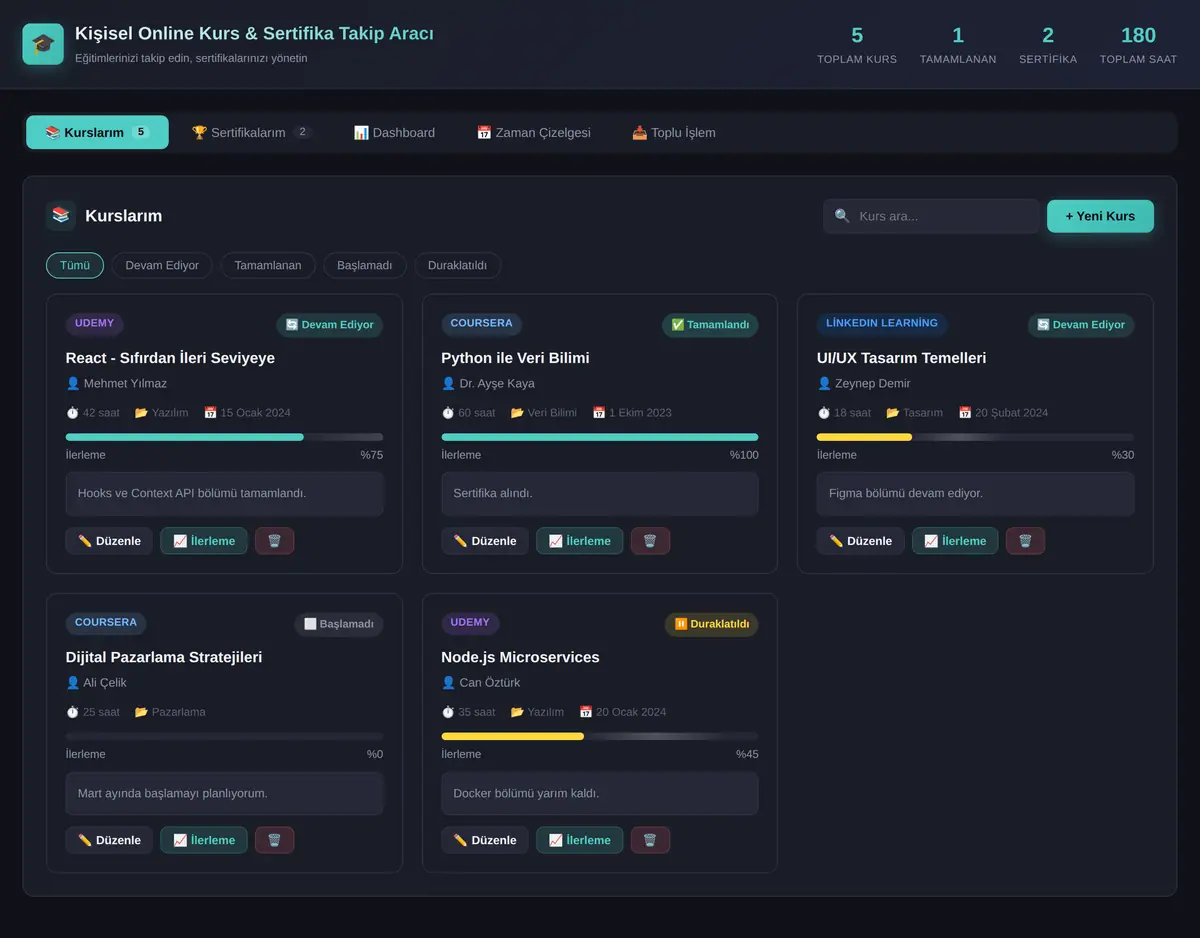The image size is (1200, 938).
Task: Focus the Kurs ara search field
Action: click(x=931, y=216)
